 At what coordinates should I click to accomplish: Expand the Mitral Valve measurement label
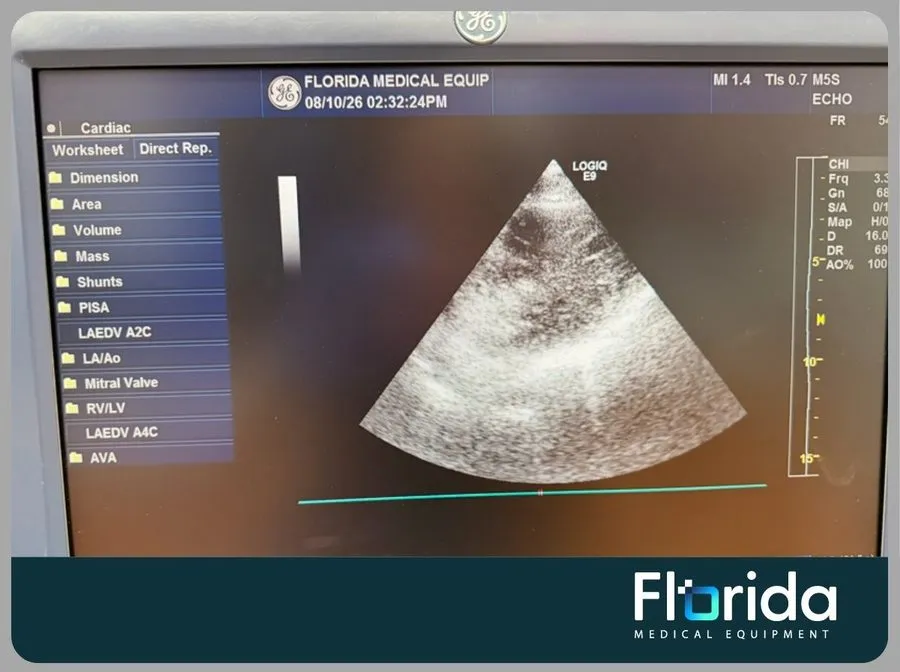121,383
